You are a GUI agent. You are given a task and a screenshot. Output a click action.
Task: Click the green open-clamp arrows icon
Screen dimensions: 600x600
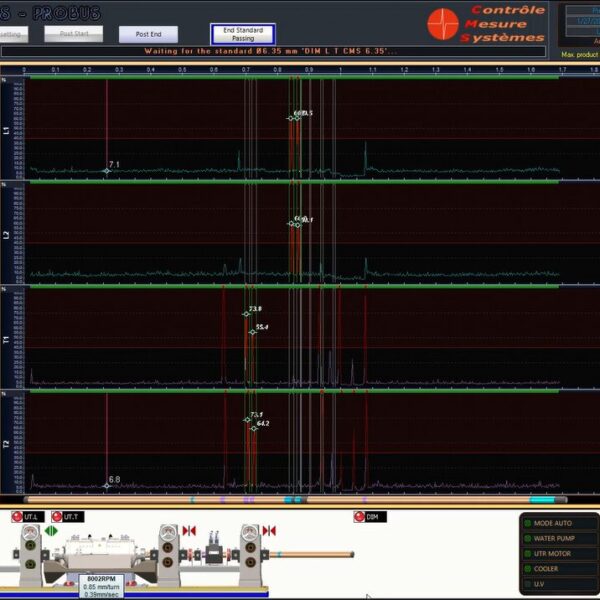(51, 531)
